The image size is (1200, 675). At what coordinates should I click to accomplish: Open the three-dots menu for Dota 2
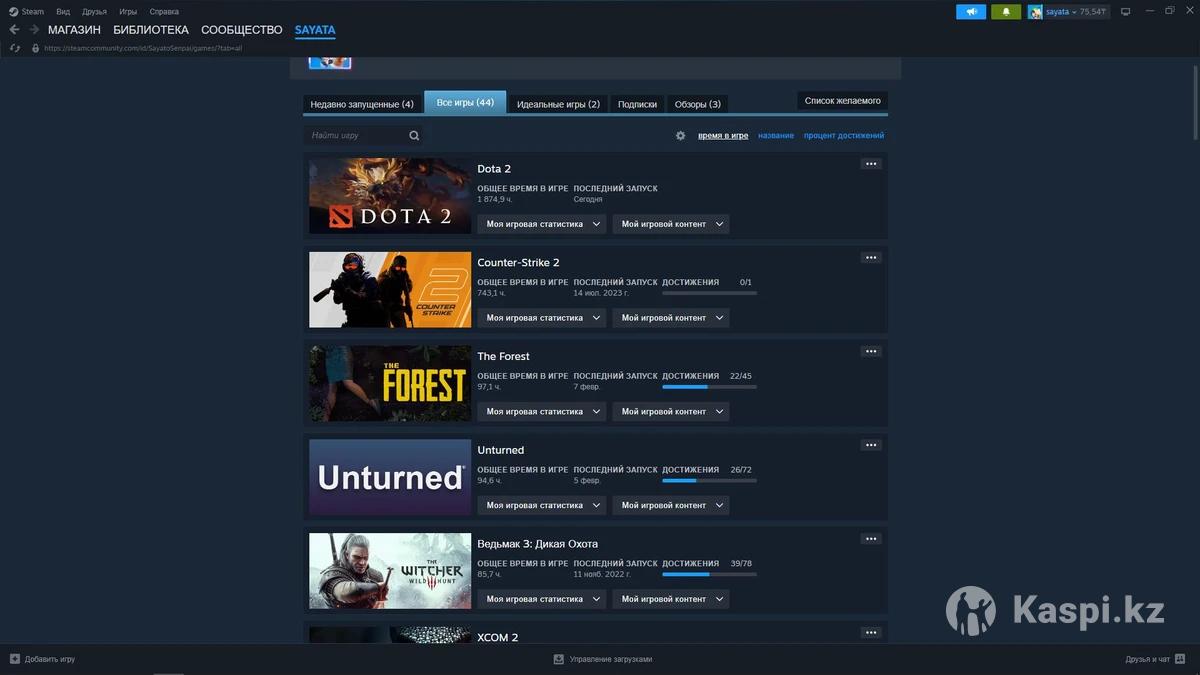coord(871,164)
